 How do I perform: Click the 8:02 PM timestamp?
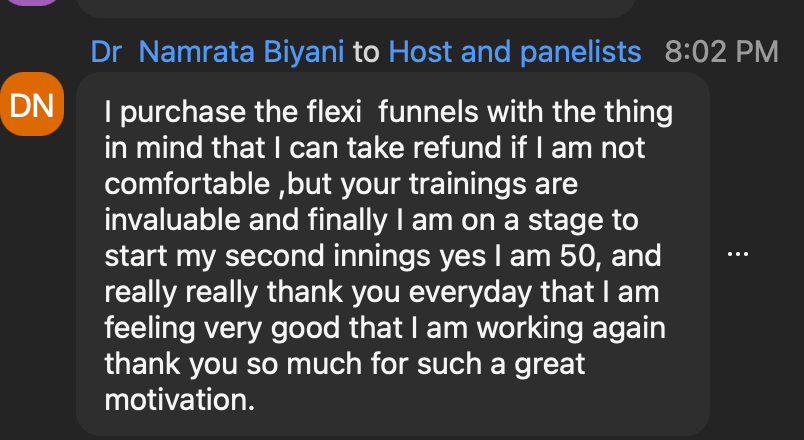point(720,52)
